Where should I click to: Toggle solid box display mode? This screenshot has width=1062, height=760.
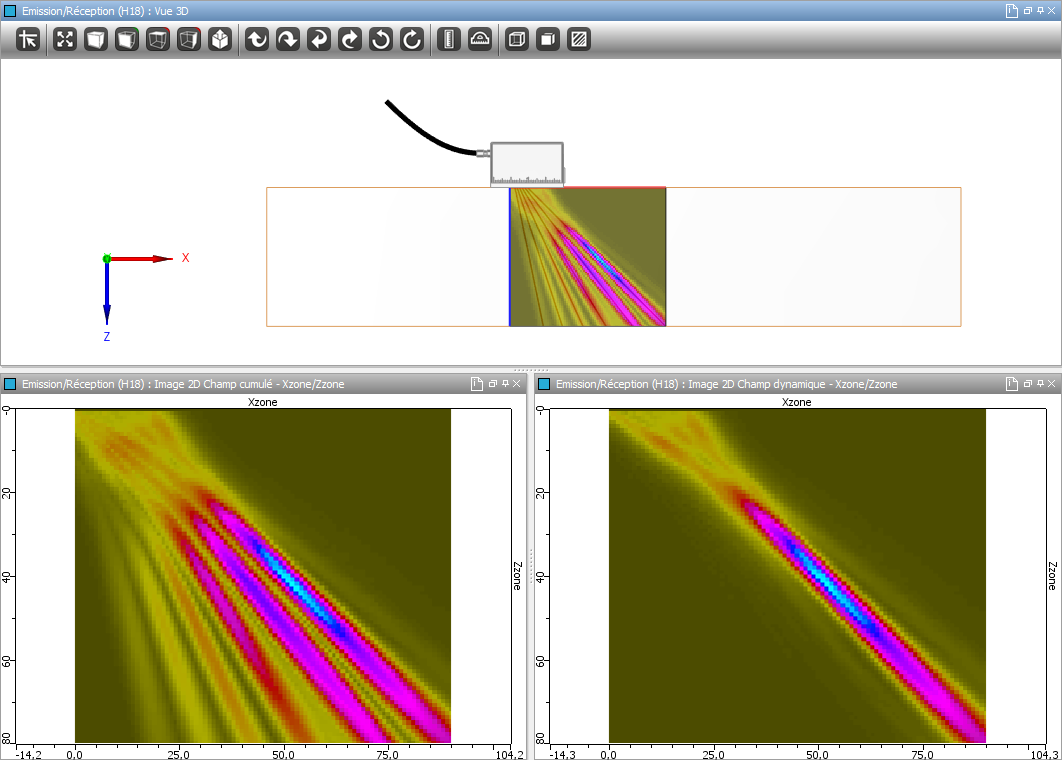547,40
